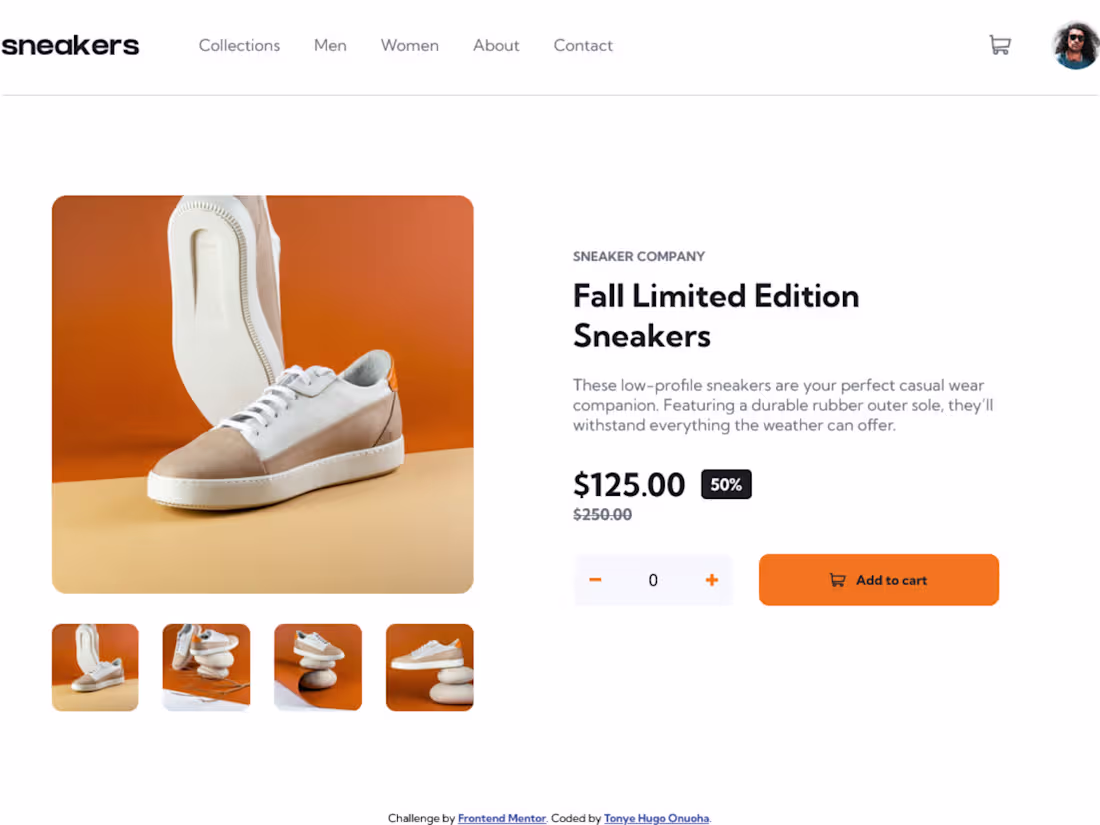Select the Women navigation item
Viewport: 1100px width, 825px height.
coord(409,45)
